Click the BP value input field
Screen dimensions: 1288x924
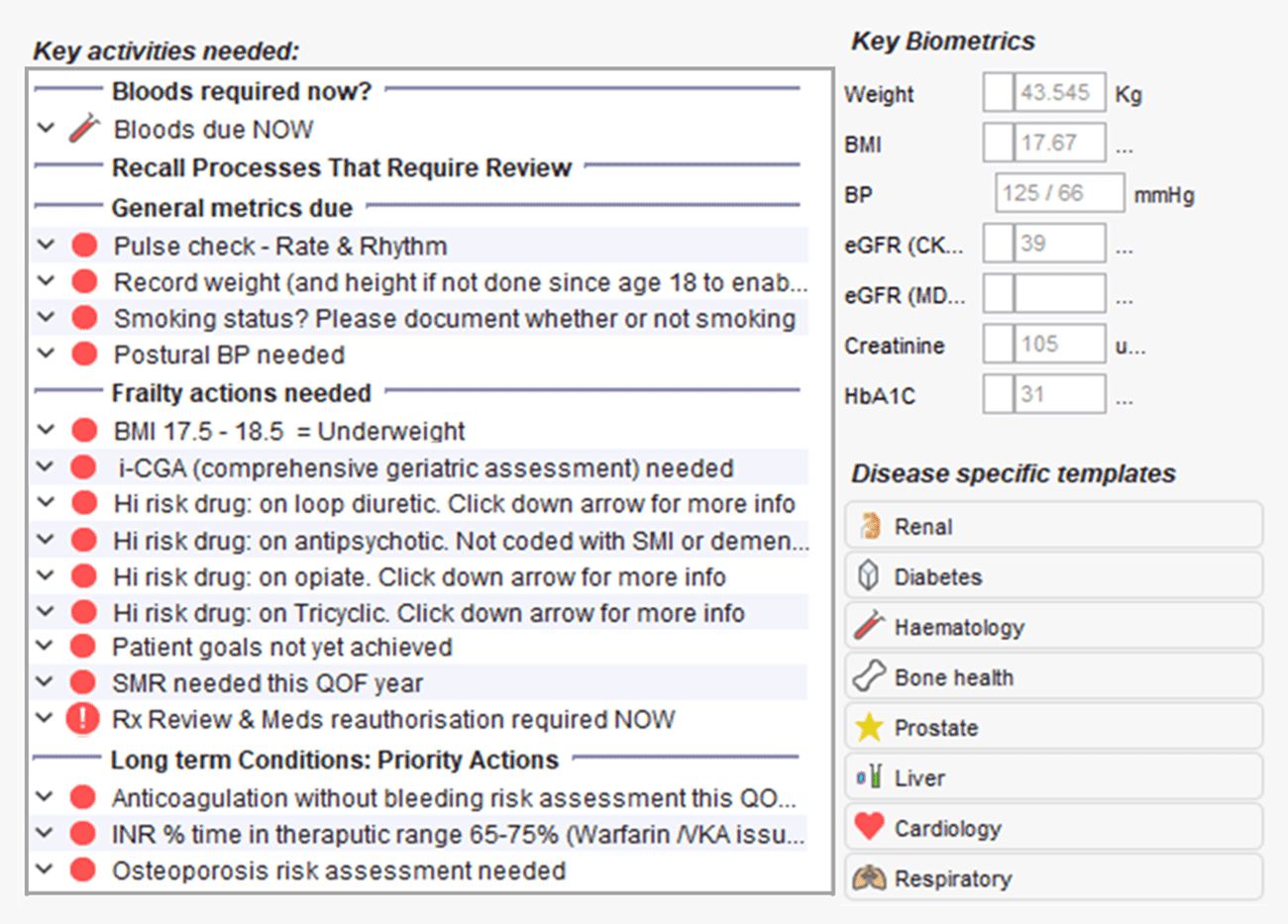click(1059, 193)
